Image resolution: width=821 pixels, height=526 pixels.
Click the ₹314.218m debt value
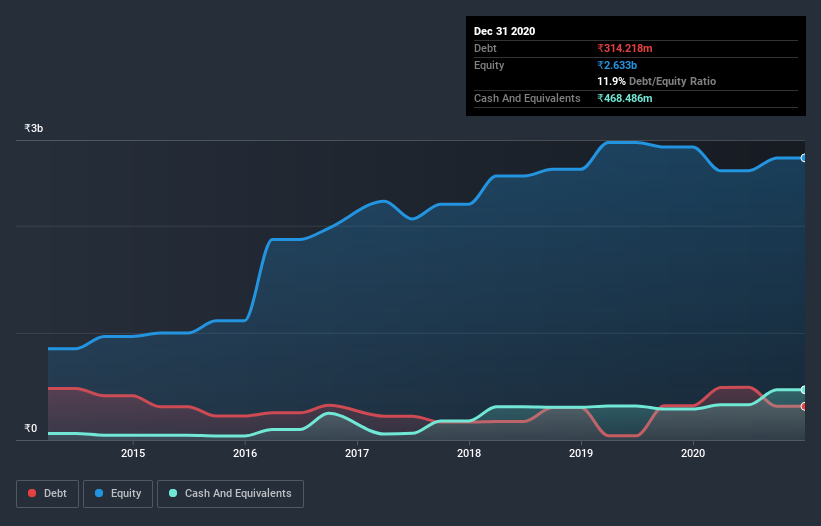(625, 48)
